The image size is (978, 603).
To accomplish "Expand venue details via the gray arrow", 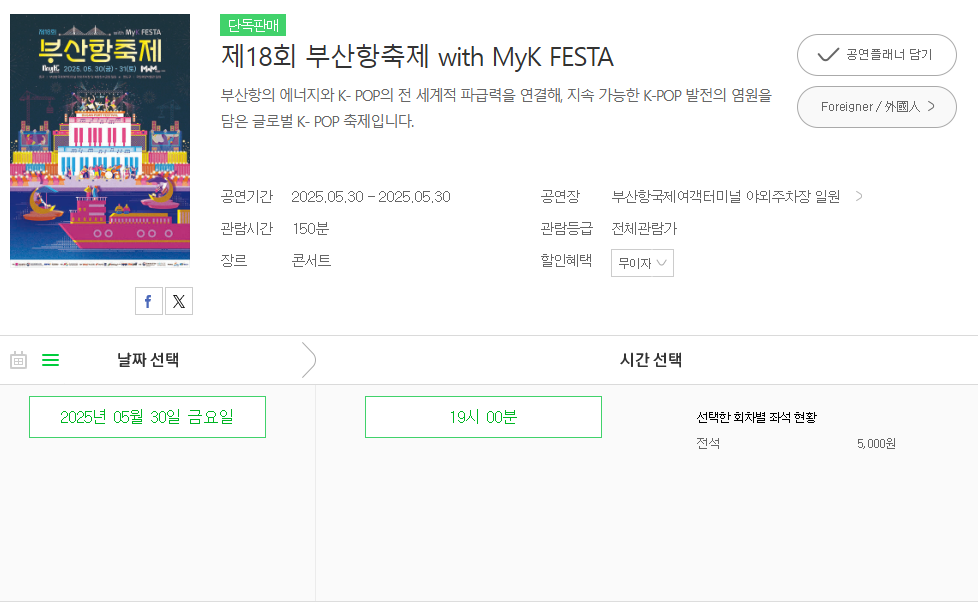I will click(x=858, y=196).
